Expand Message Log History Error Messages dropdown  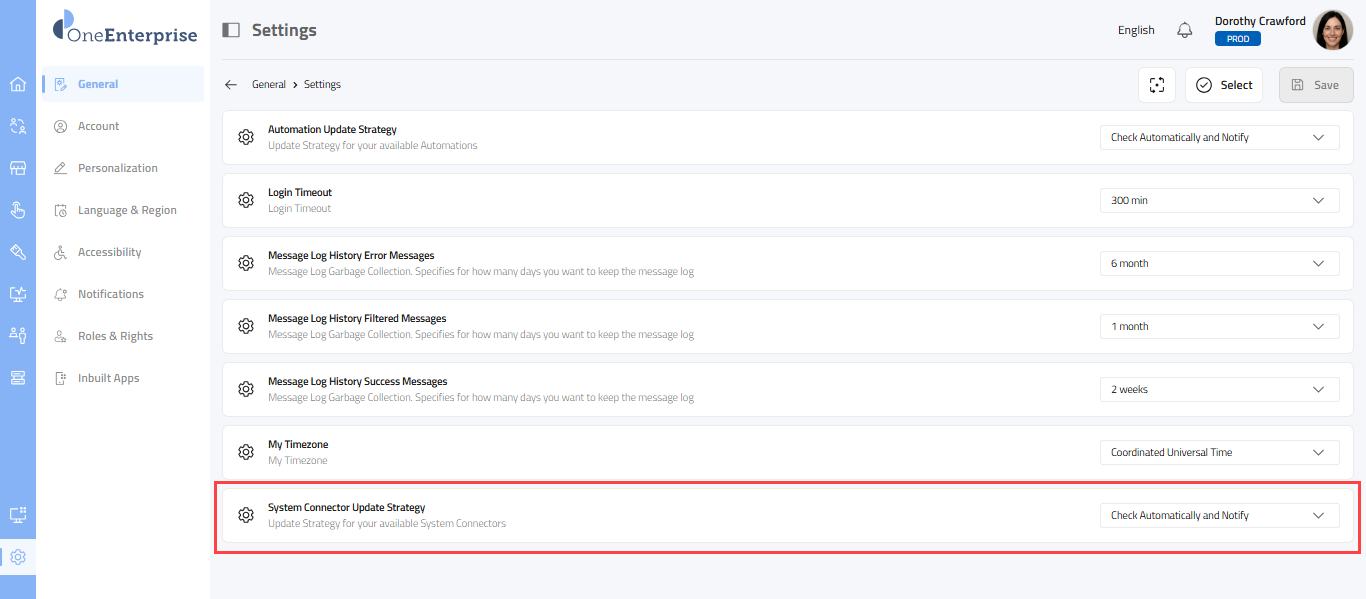click(1219, 264)
